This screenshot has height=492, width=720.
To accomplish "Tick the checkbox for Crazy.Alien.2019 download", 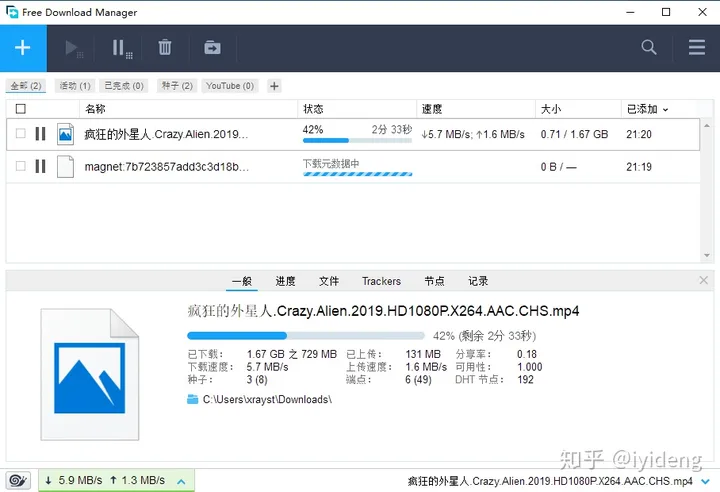I will tap(21, 134).
